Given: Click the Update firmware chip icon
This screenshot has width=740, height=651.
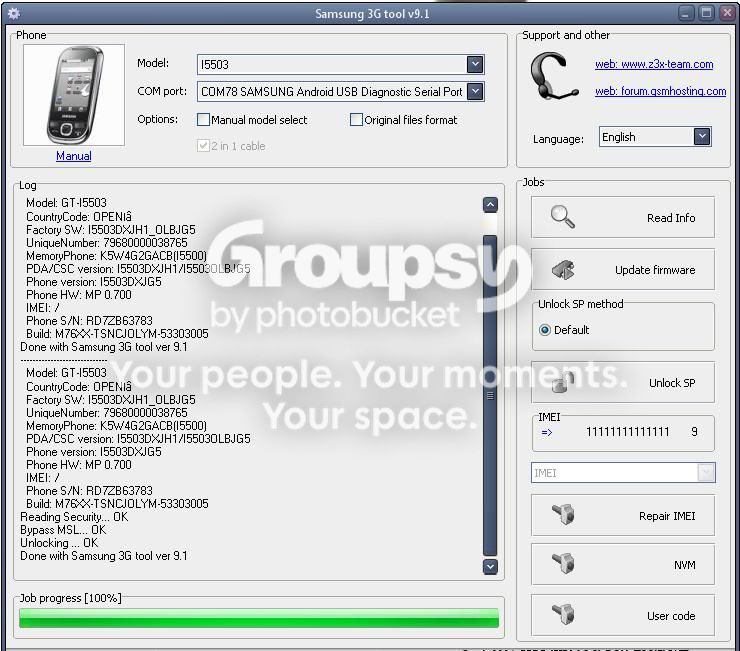Looking at the screenshot, I should (x=563, y=270).
